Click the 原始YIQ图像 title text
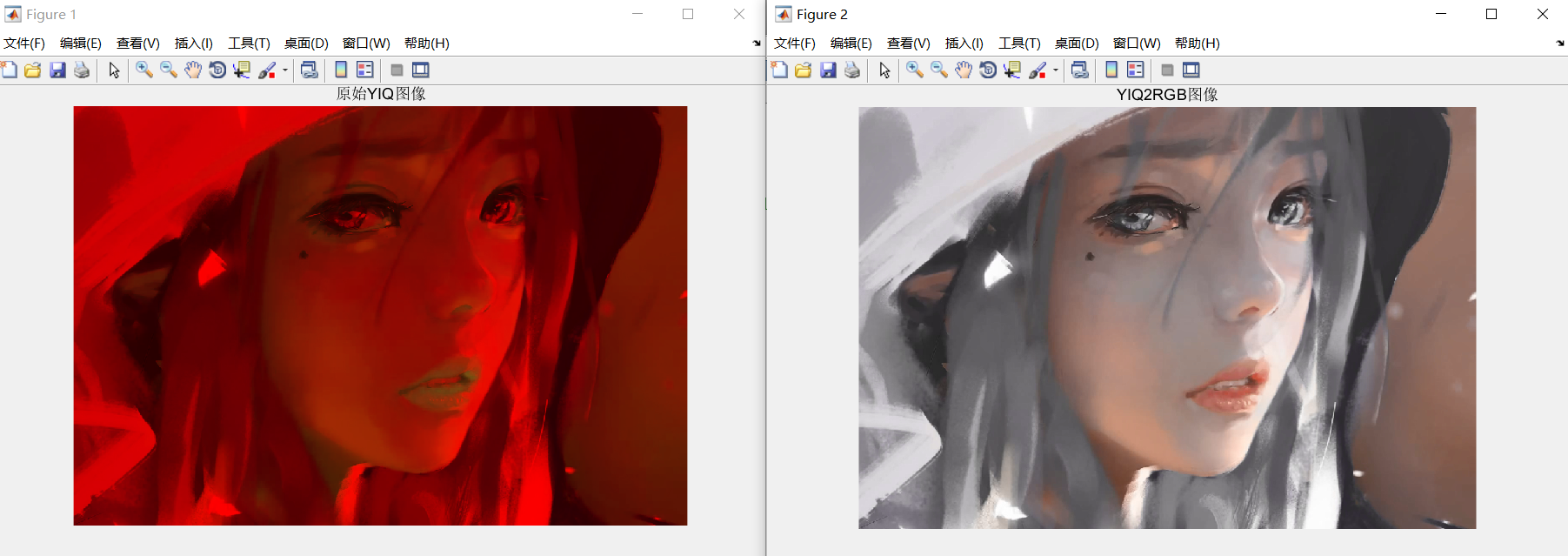The image size is (1568, 556). point(381,94)
